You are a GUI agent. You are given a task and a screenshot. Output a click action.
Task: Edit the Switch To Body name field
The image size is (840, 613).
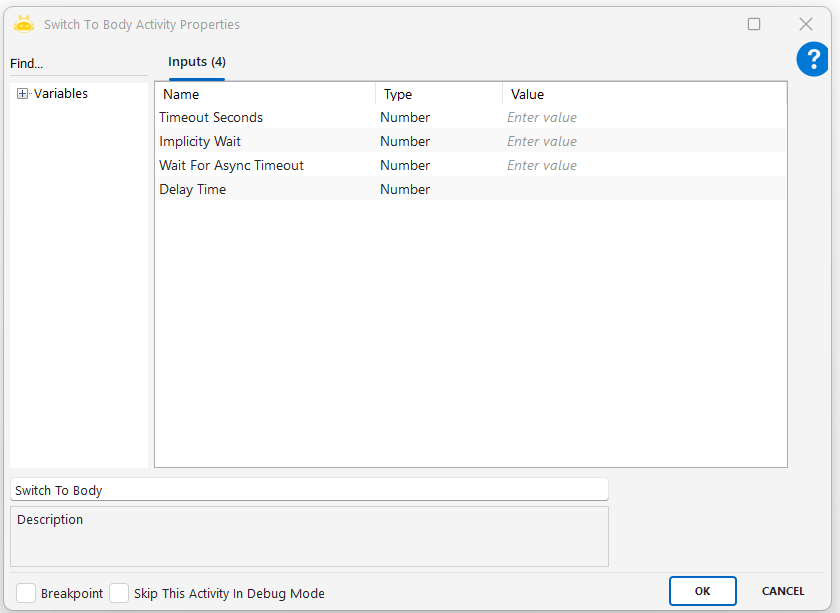tap(309, 490)
